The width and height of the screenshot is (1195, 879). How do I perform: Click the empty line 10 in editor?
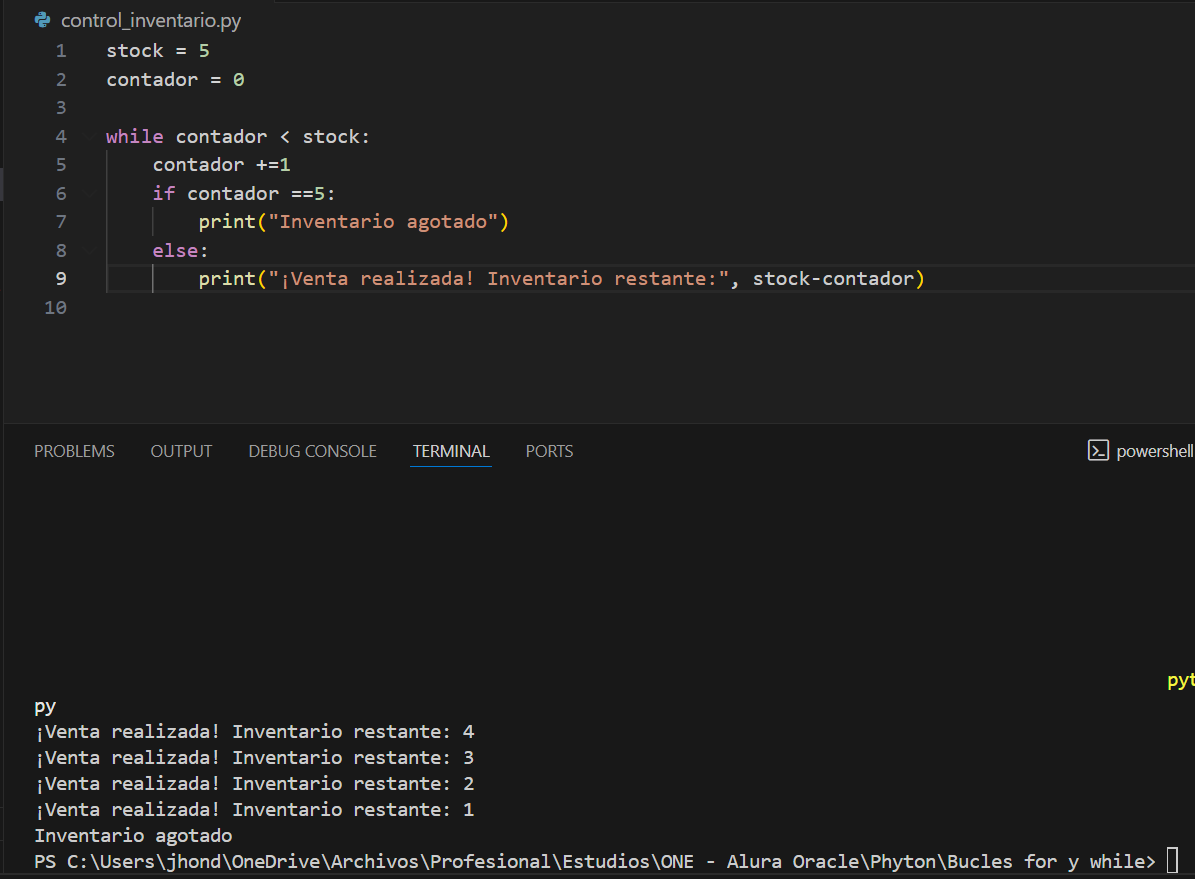(x=400, y=307)
